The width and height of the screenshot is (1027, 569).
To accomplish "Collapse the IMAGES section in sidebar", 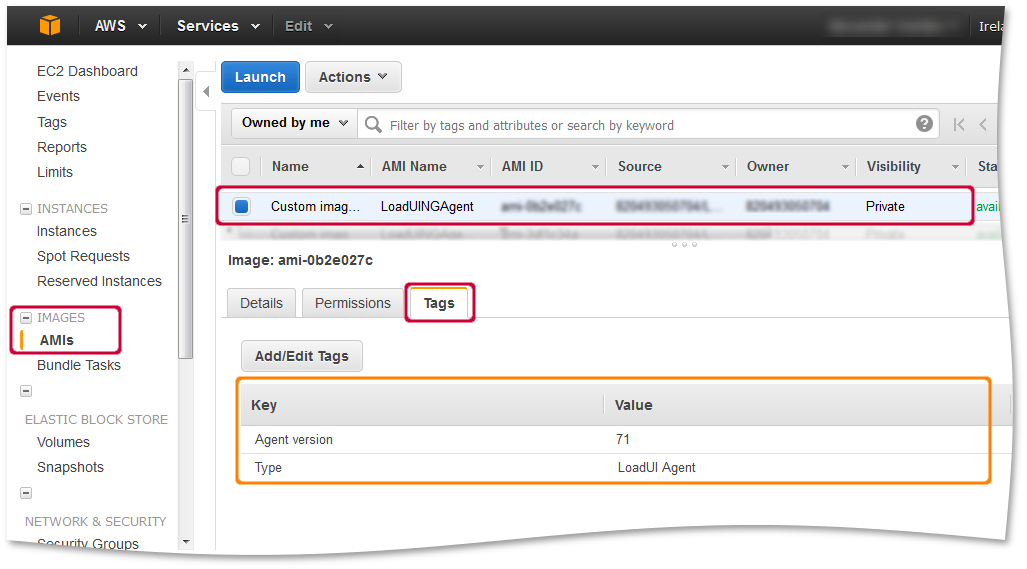I will 26,318.
